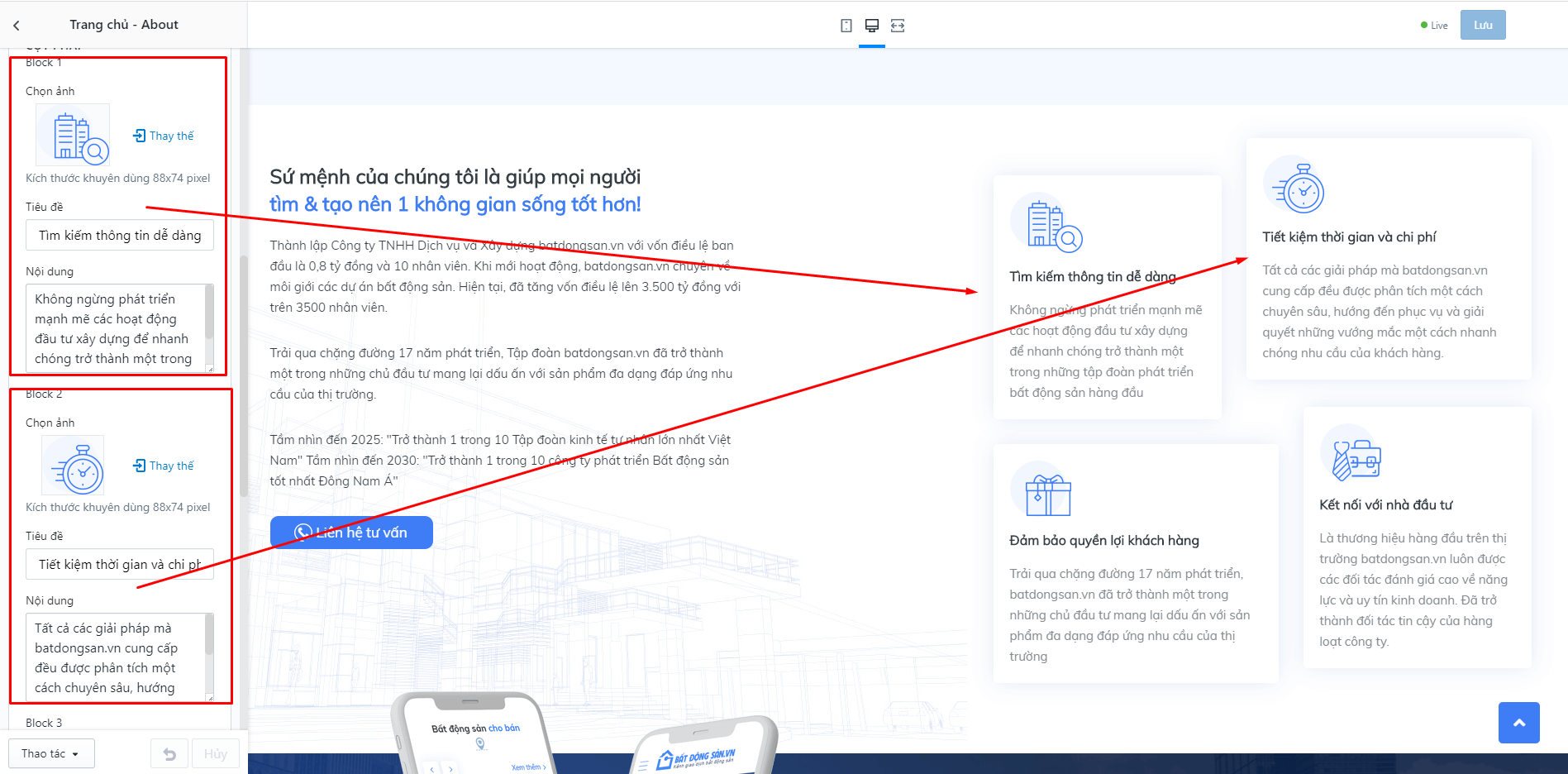This screenshot has height=774, width=1568.
Task: Focus the Block 1 Tiêu đề field
Action: (x=120, y=235)
